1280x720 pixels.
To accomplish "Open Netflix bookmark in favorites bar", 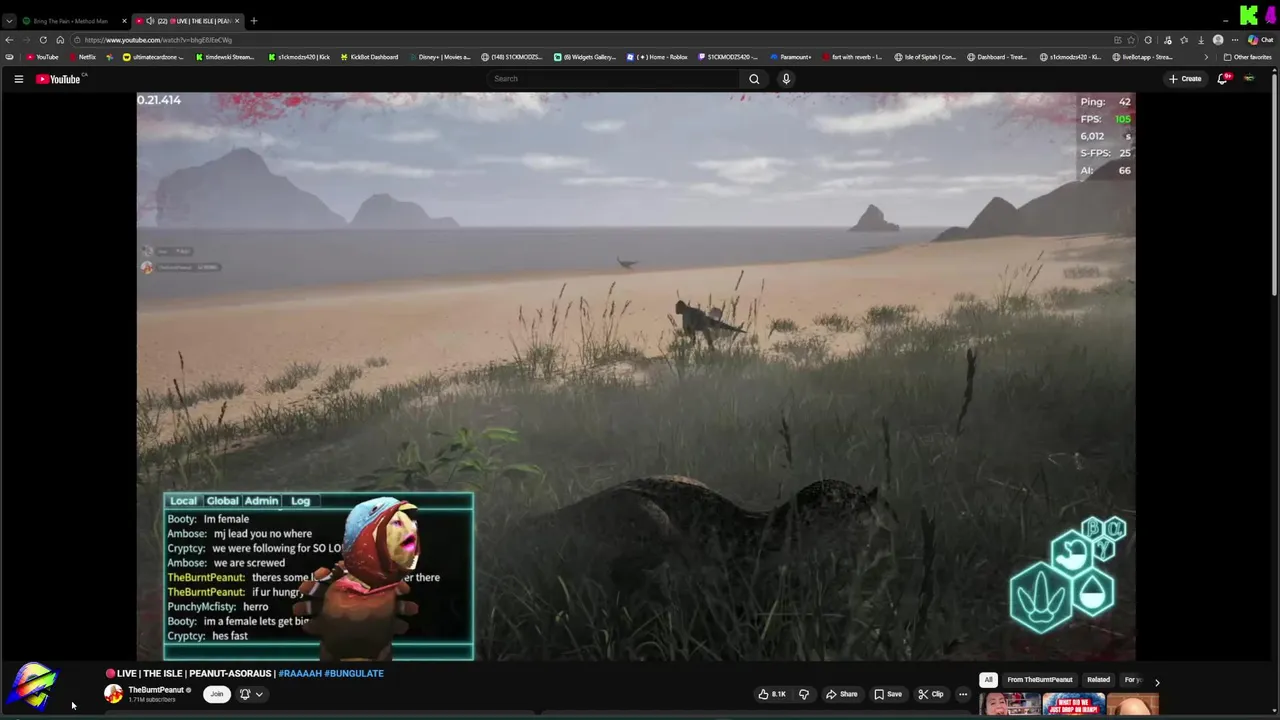I will (x=82, y=57).
